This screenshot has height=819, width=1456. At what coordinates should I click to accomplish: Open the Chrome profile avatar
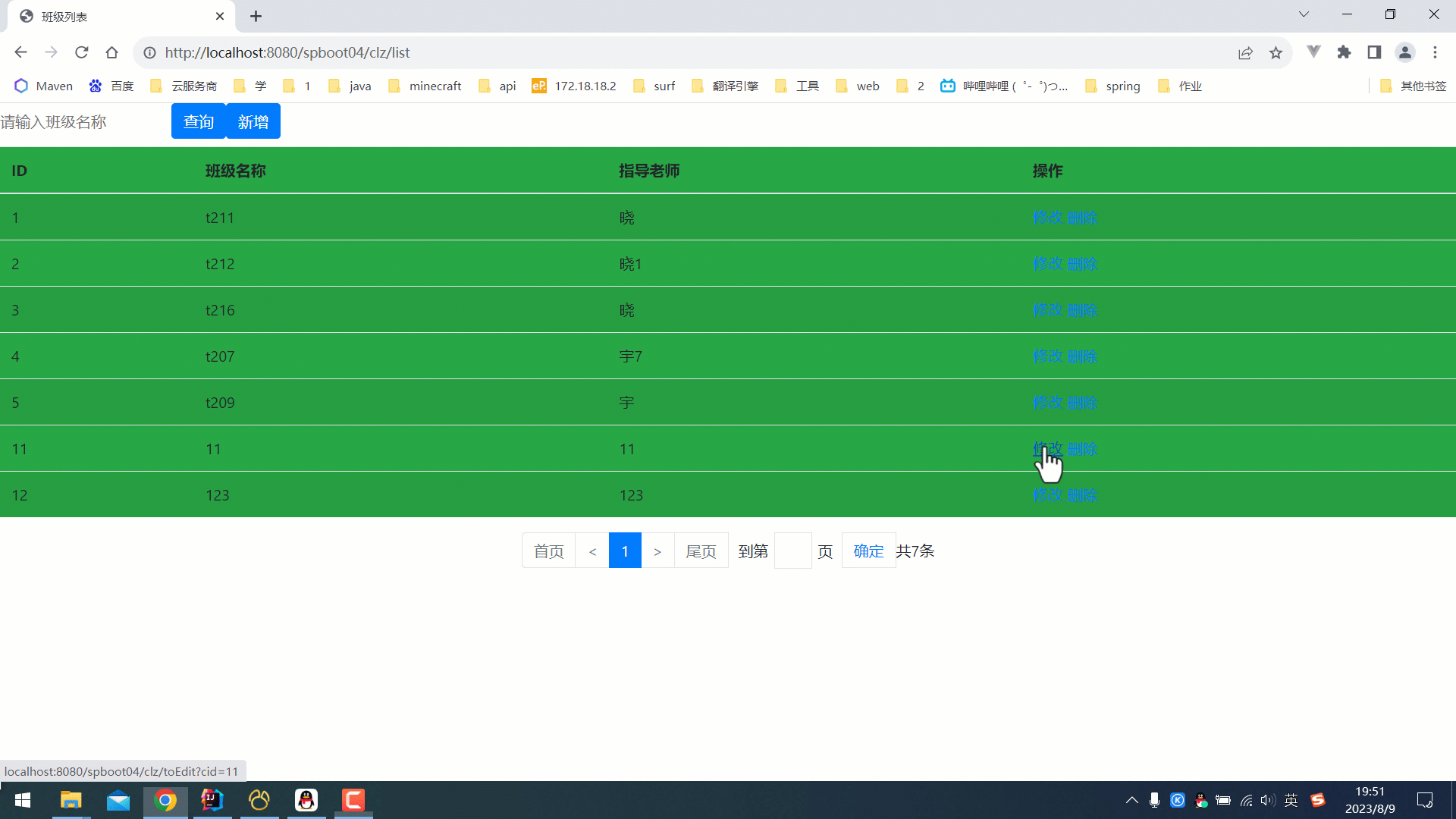(x=1404, y=52)
